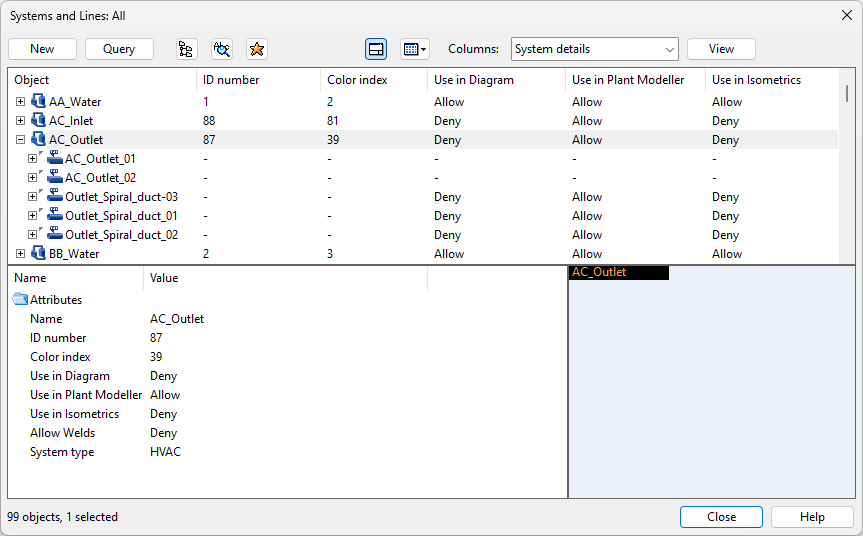
Task: Click the AA_Water system icon
Action: pyautogui.click(x=39, y=101)
